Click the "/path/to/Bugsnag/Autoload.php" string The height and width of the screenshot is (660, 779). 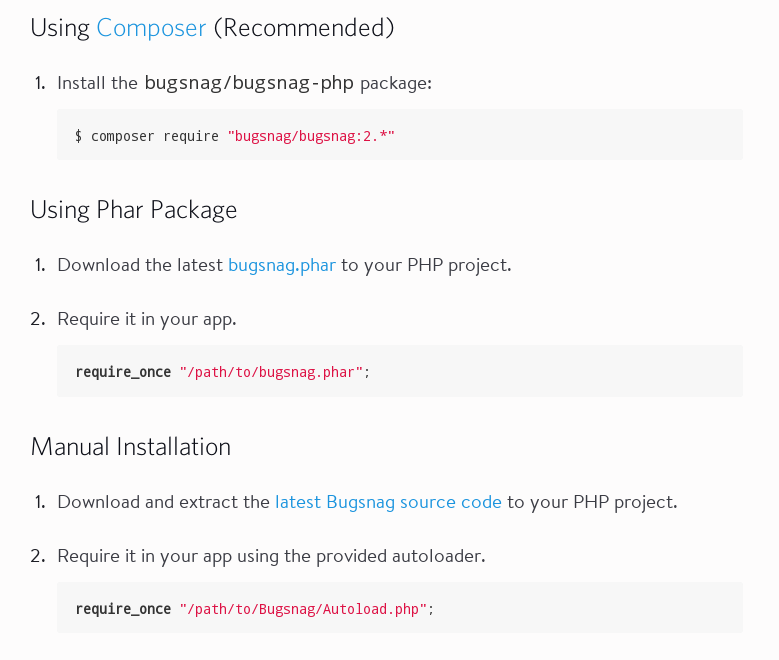click(303, 608)
